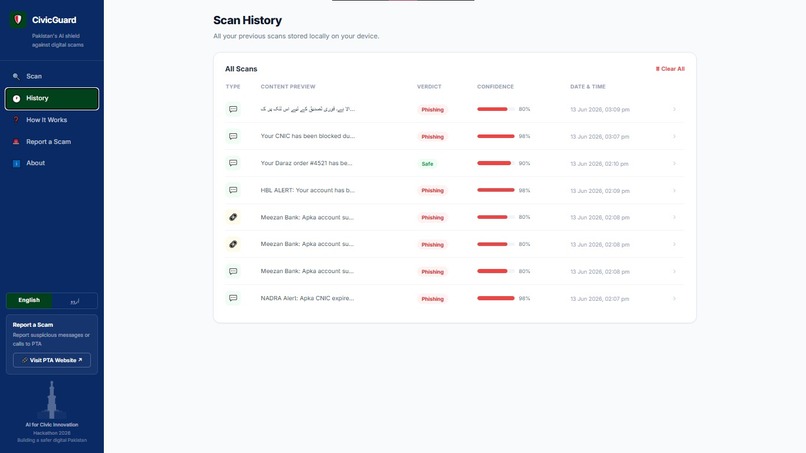Screen dimensions: 806x453
Task: Click the CivicGuard shield logo
Action: coord(18,20)
